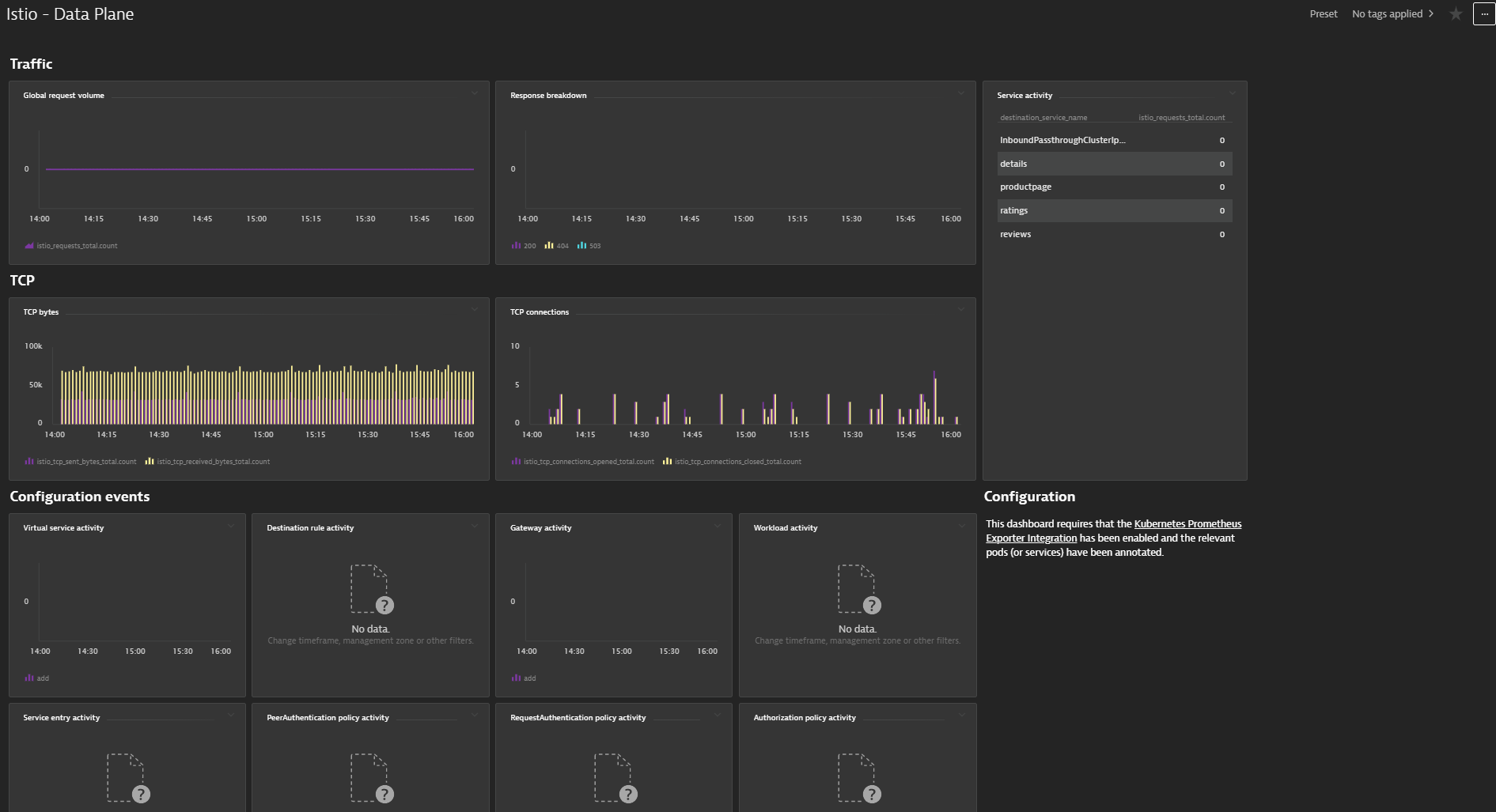This screenshot has height=812, width=1496.
Task: Click the Configuration events section heading
Action: pyautogui.click(x=80, y=497)
